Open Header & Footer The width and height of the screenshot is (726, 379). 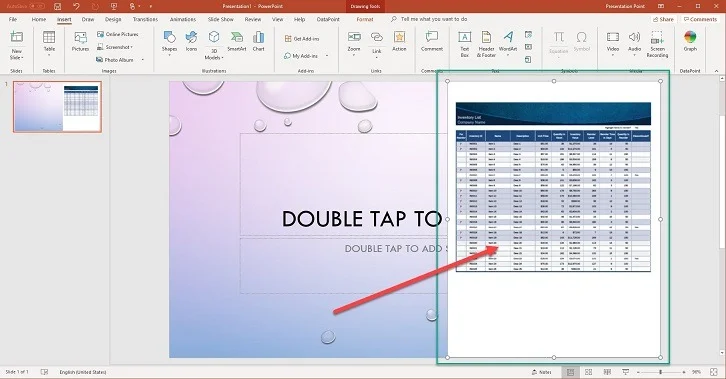pos(486,44)
